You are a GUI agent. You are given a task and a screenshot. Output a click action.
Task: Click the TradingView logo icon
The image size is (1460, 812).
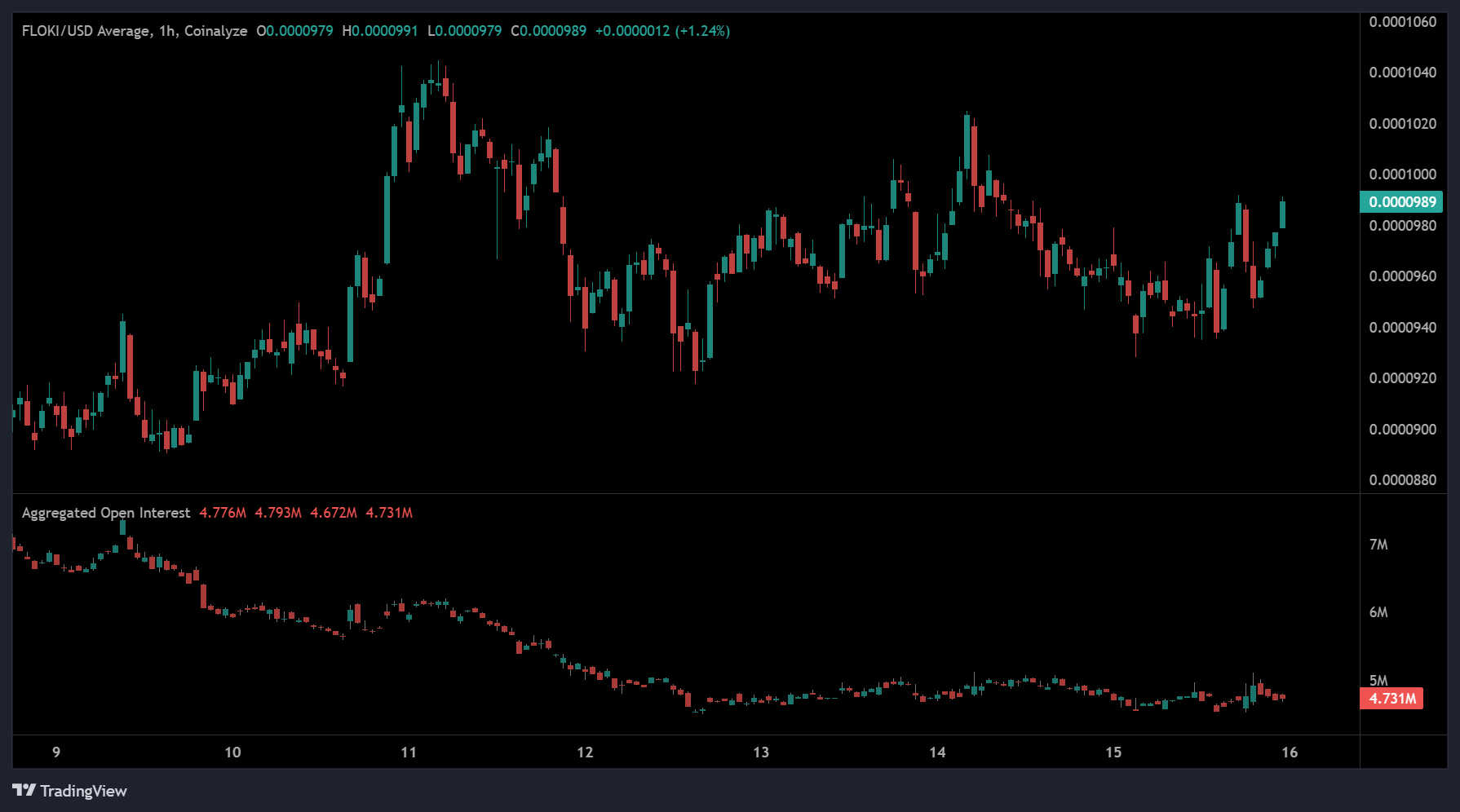pos(24,790)
